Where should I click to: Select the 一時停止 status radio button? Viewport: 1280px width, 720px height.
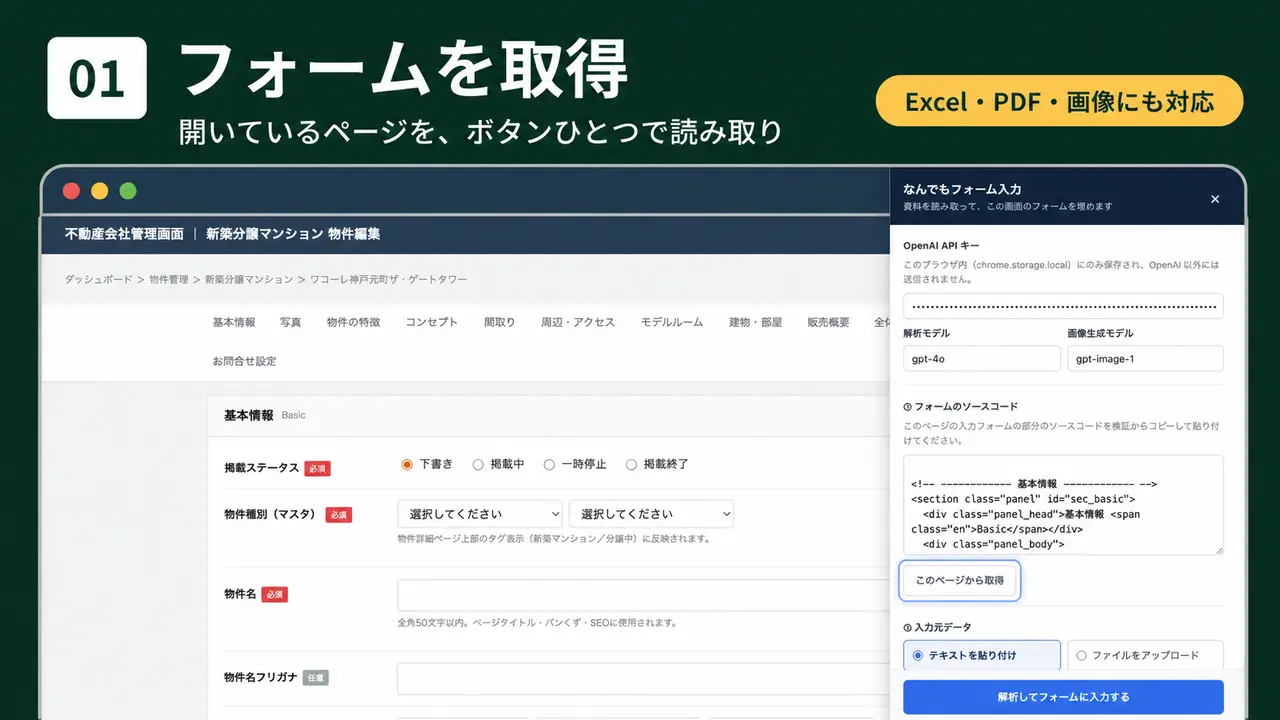pos(549,464)
